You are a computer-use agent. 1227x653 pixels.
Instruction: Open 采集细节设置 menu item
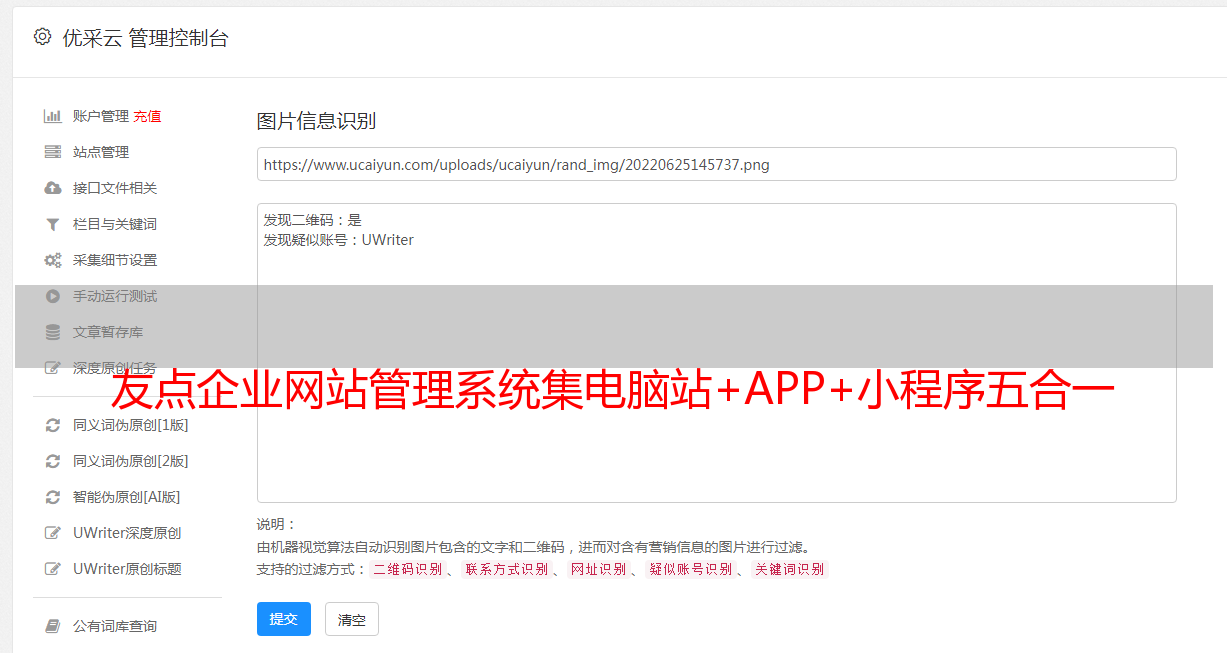pos(115,260)
